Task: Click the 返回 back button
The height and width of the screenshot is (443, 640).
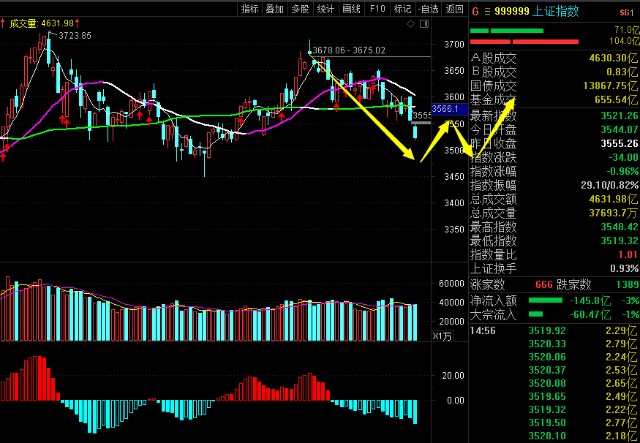Action: (x=454, y=8)
